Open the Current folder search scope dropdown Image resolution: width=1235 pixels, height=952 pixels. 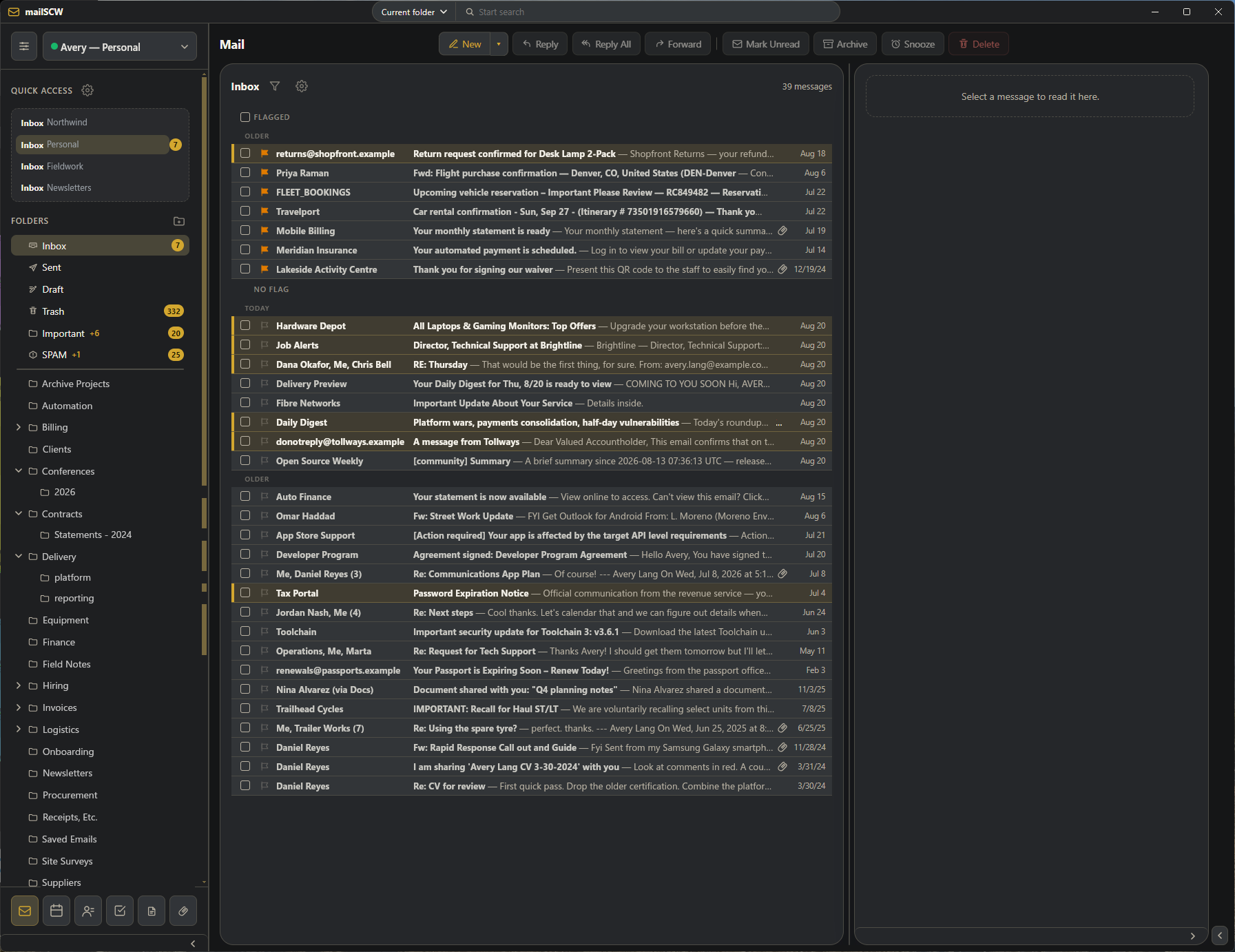[x=414, y=12]
